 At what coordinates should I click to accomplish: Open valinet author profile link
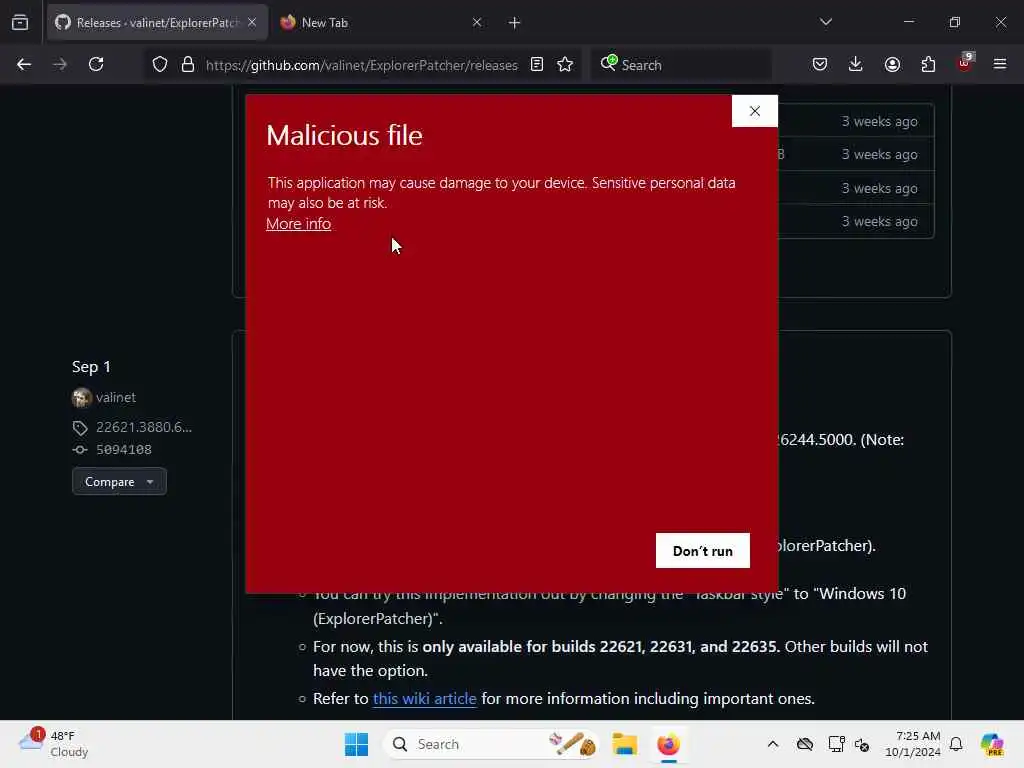(116, 397)
